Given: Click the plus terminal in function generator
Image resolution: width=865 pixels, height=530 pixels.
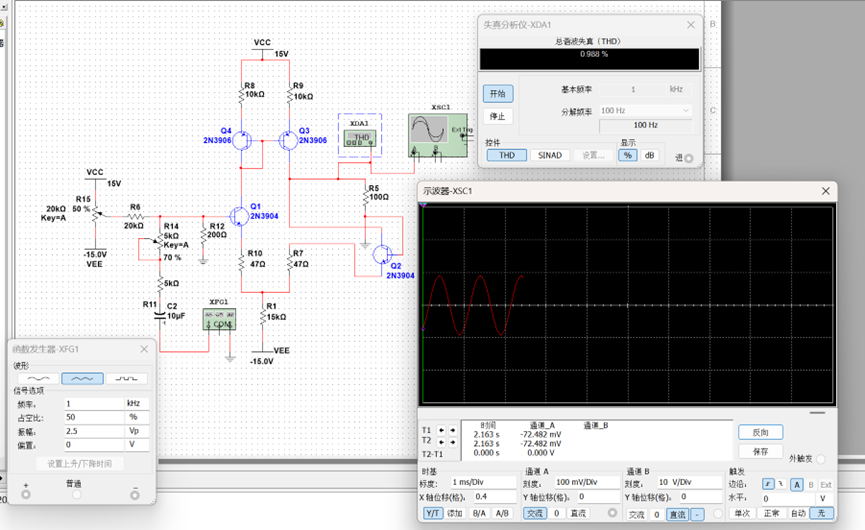Looking at the screenshot, I should click(x=26, y=495).
